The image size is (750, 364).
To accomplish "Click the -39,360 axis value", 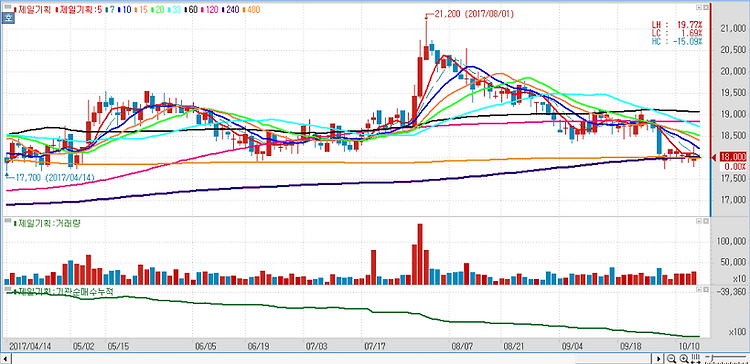I will 731,292.
